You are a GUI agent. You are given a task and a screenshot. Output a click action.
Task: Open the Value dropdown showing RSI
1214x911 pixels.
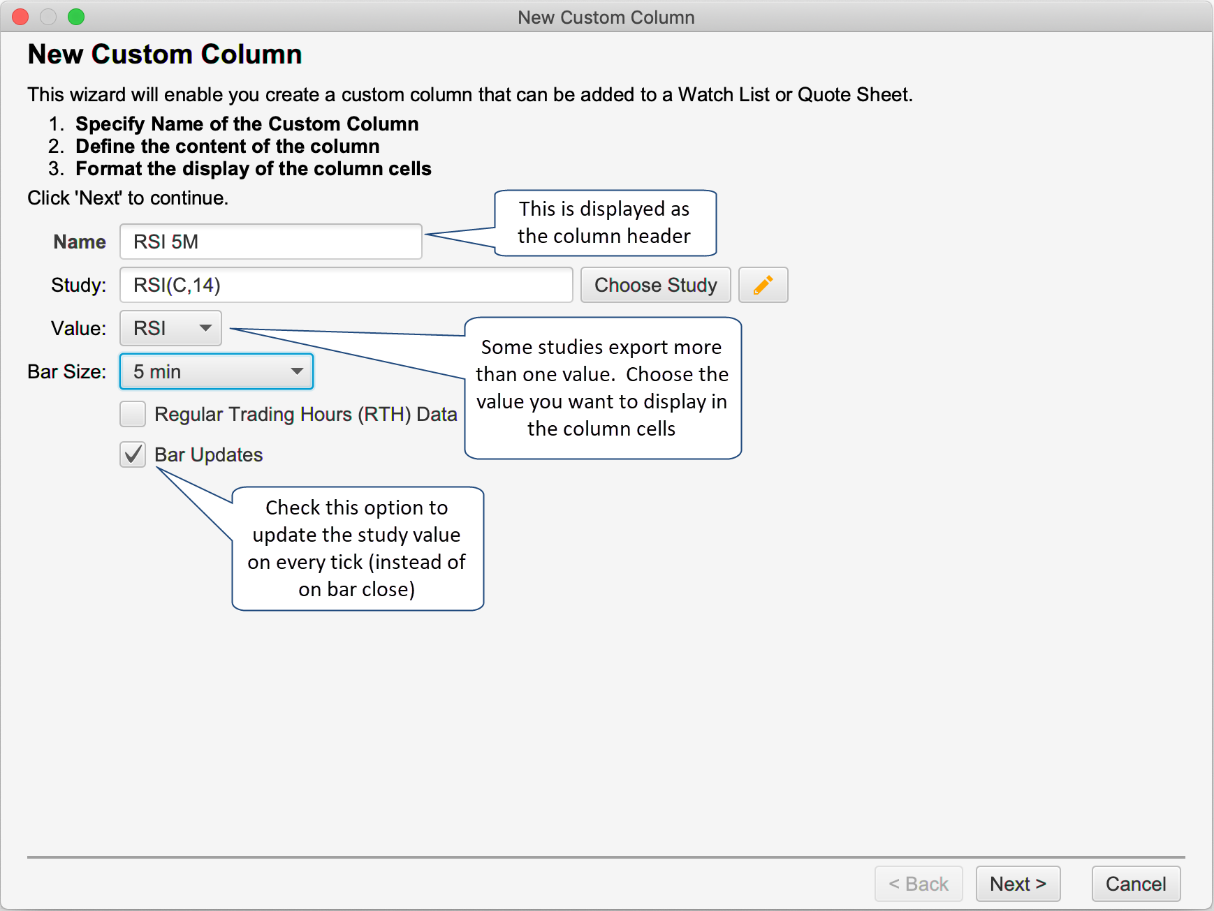[x=170, y=328]
